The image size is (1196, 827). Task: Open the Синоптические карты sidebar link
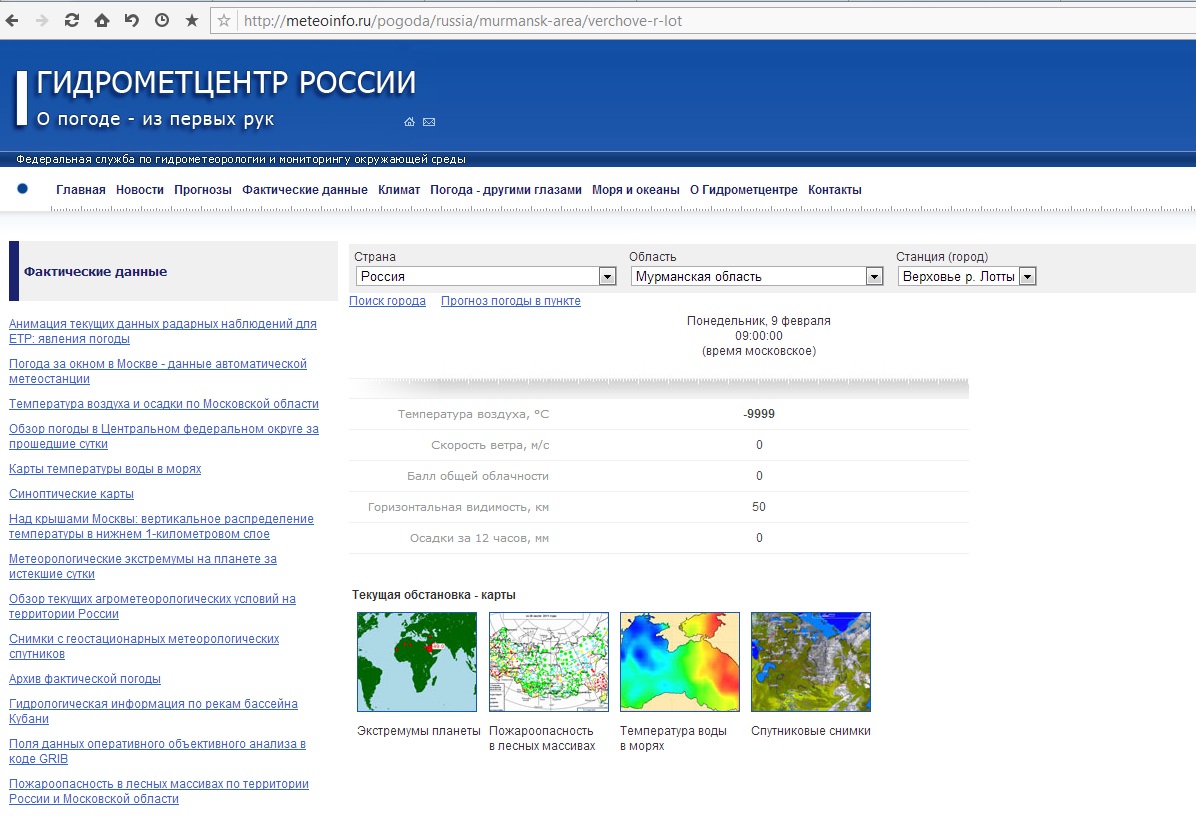tap(71, 494)
